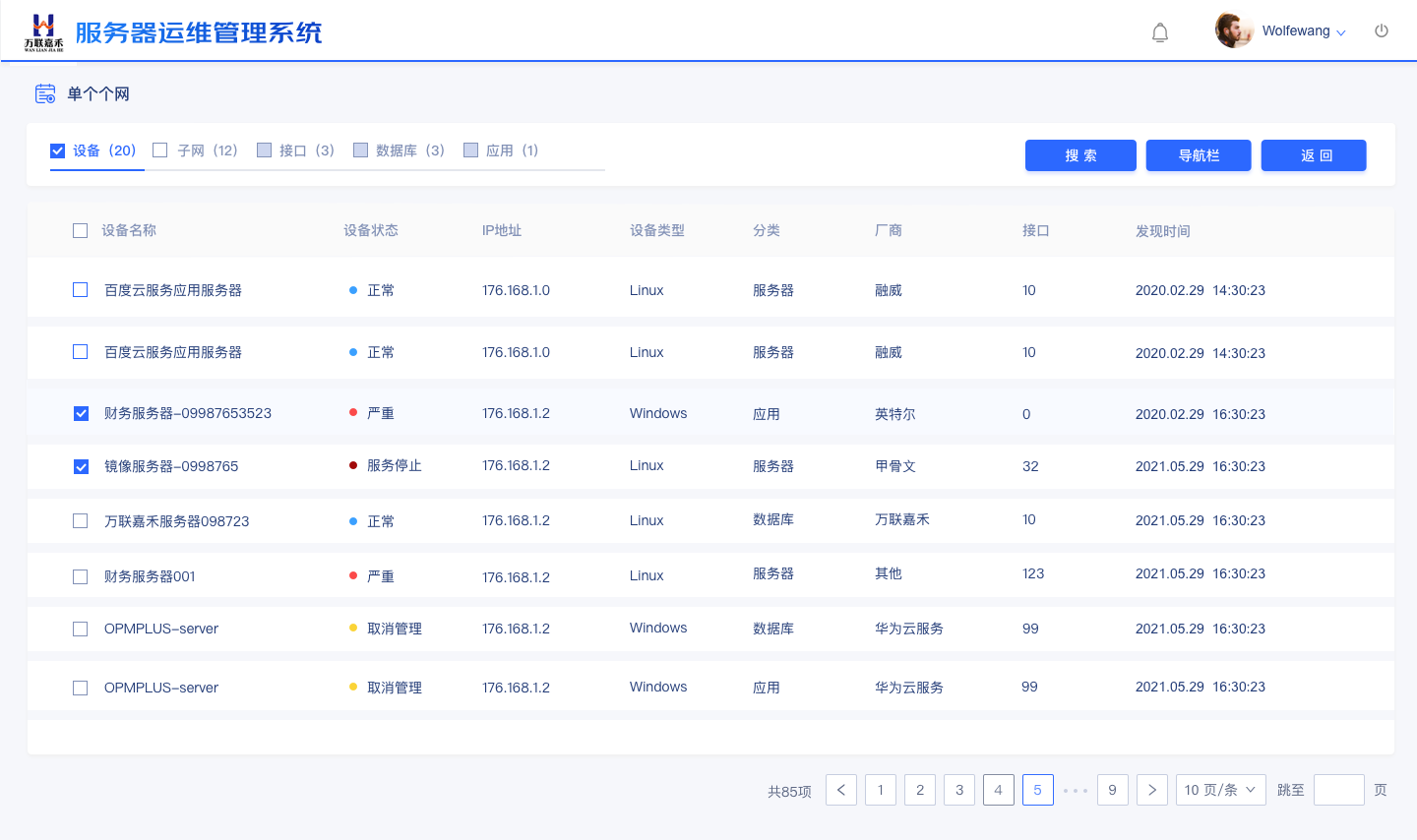
Task: Click the 厂商 column header
Action: coord(889,230)
